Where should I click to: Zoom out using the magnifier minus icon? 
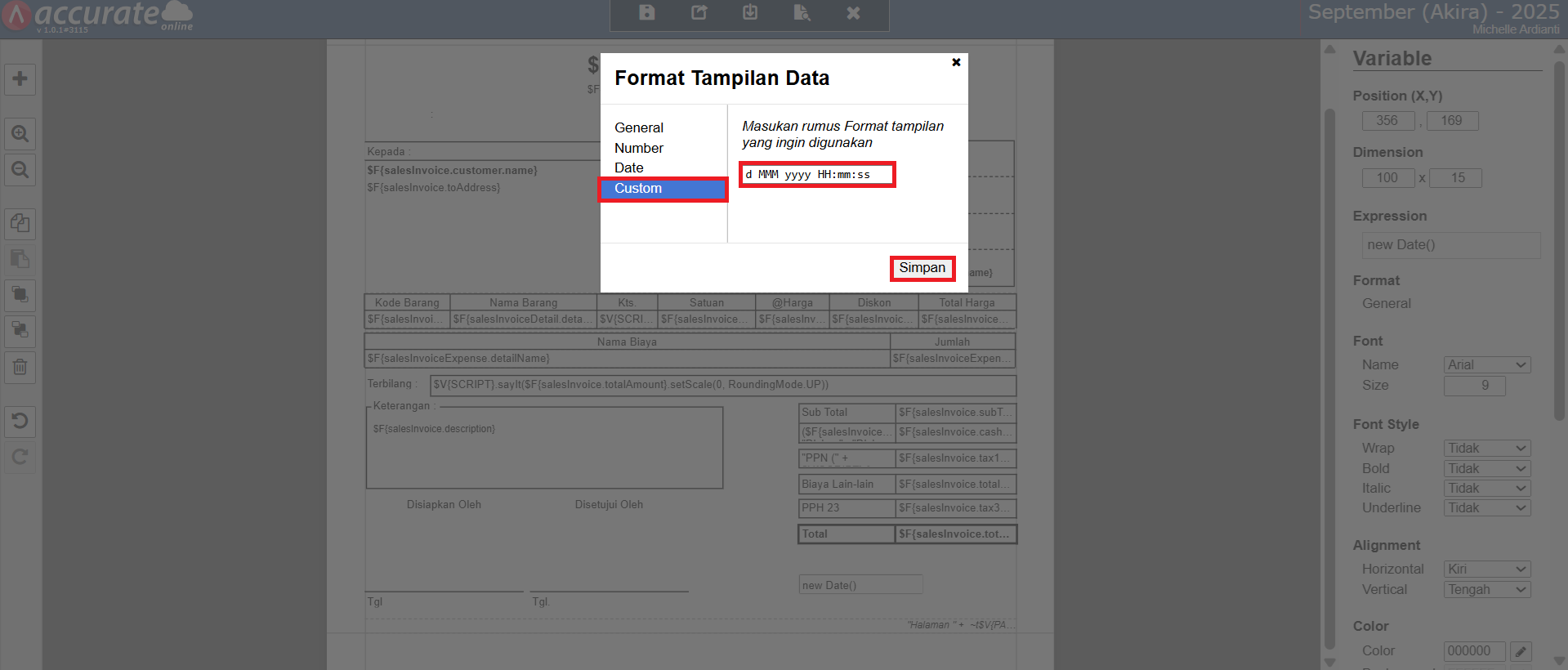coord(20,170)
